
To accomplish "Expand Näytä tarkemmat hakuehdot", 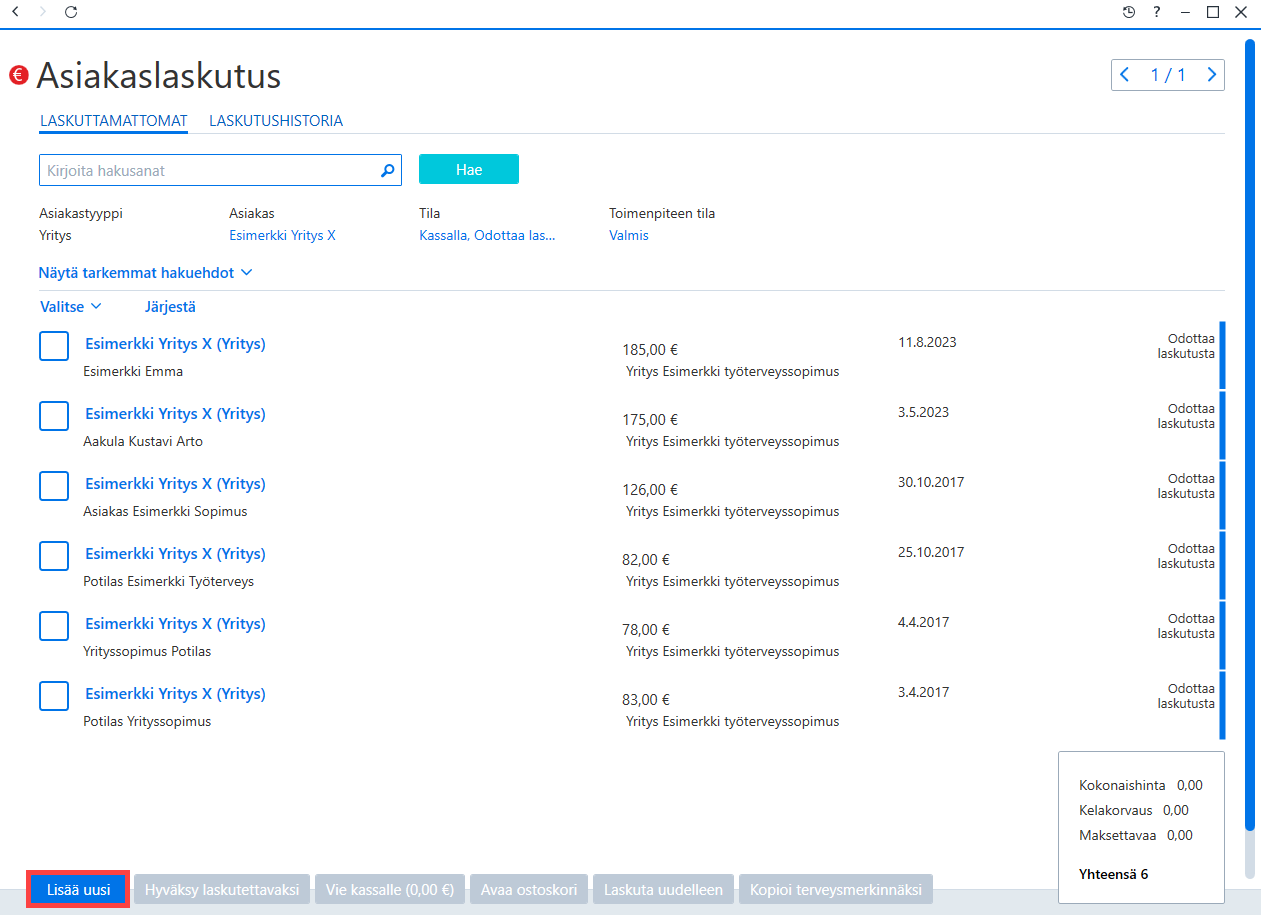I will 146,272.
